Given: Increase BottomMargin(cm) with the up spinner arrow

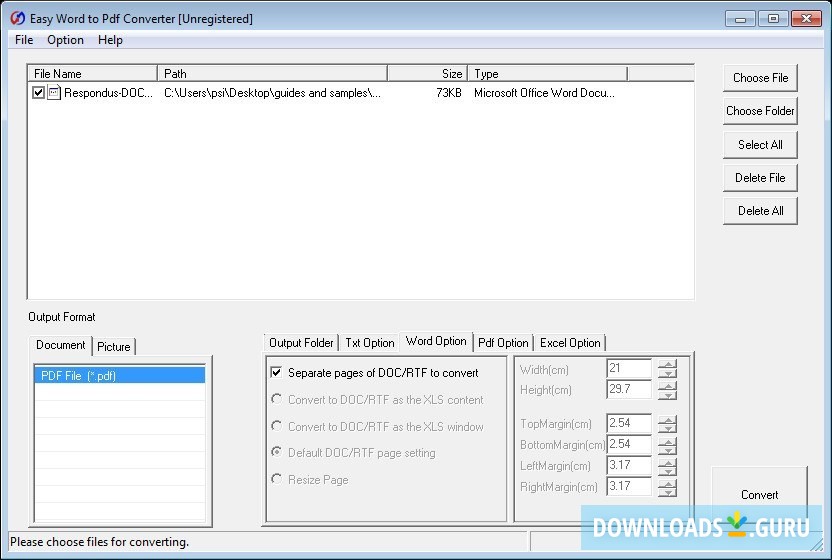Looking at the screenshot, I should click(668, 441).
